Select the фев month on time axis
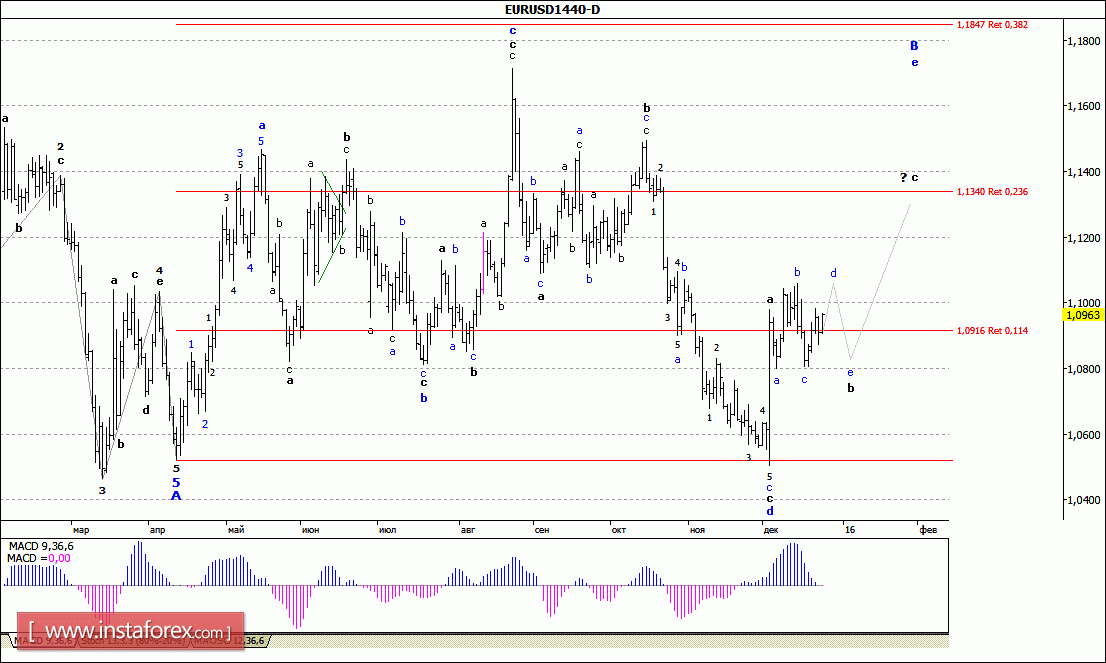The height and width of the screenshot is (663, 1106). (928, 528)
